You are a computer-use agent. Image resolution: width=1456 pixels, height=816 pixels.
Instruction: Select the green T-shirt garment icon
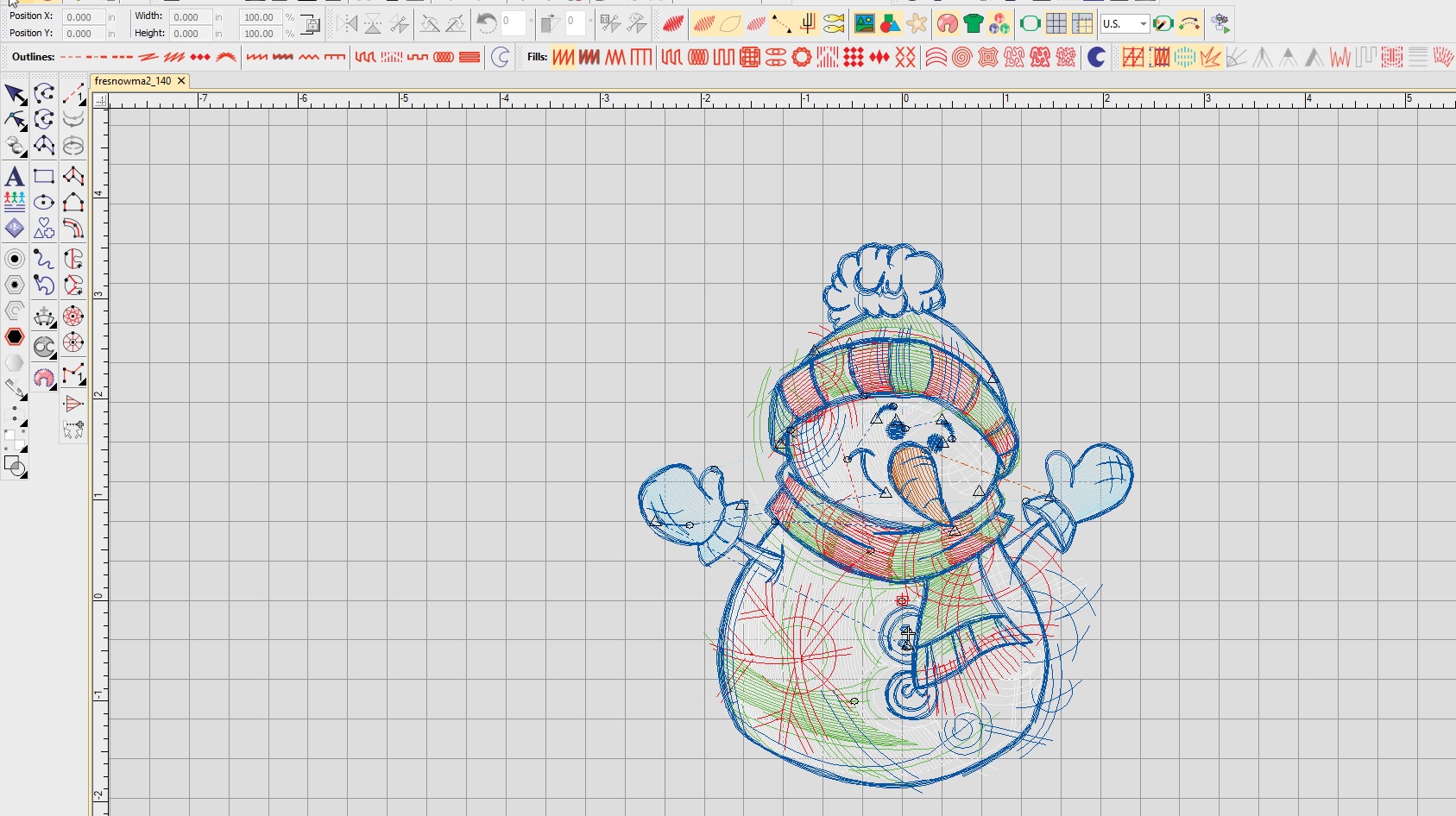tap(974, 23)
